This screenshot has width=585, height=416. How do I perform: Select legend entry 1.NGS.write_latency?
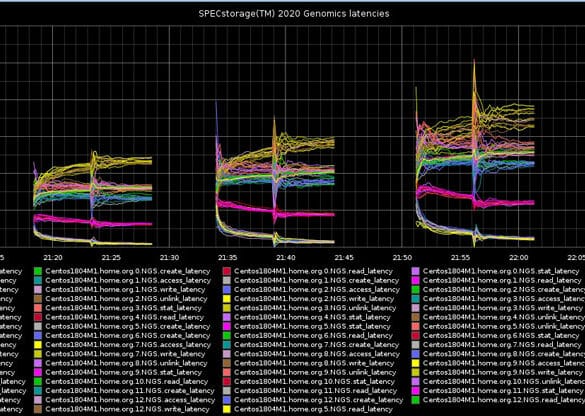tap(125, 290)
